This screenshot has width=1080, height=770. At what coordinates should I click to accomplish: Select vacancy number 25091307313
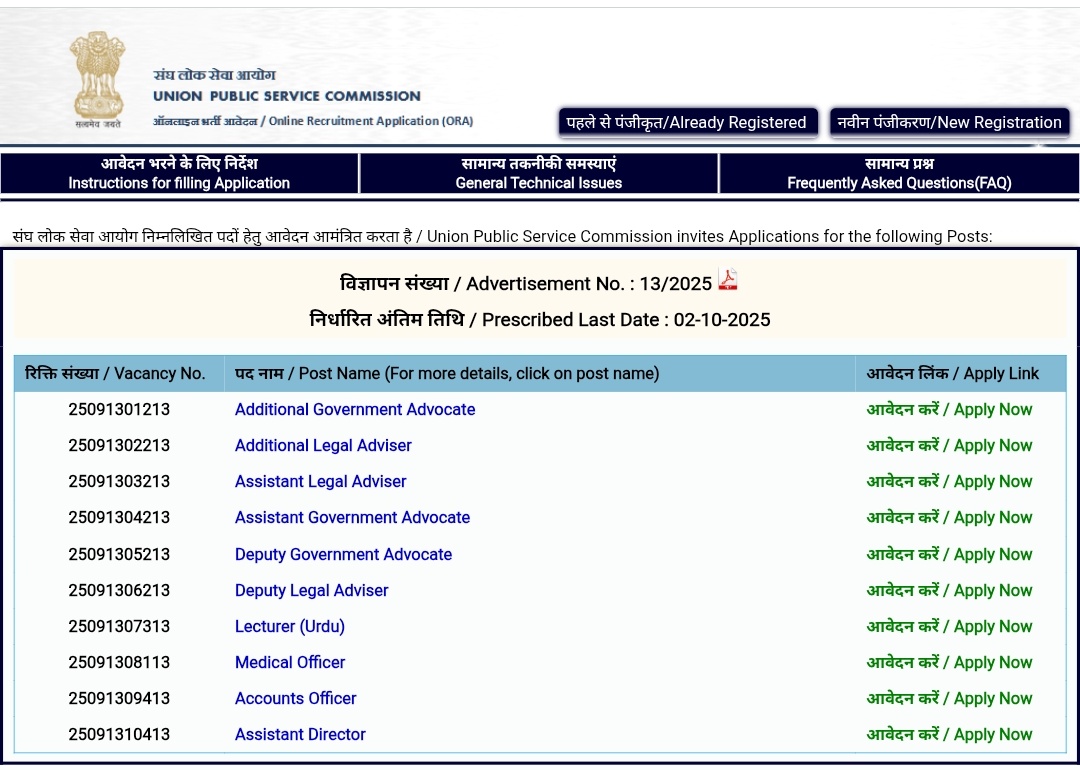coord(118,626)
